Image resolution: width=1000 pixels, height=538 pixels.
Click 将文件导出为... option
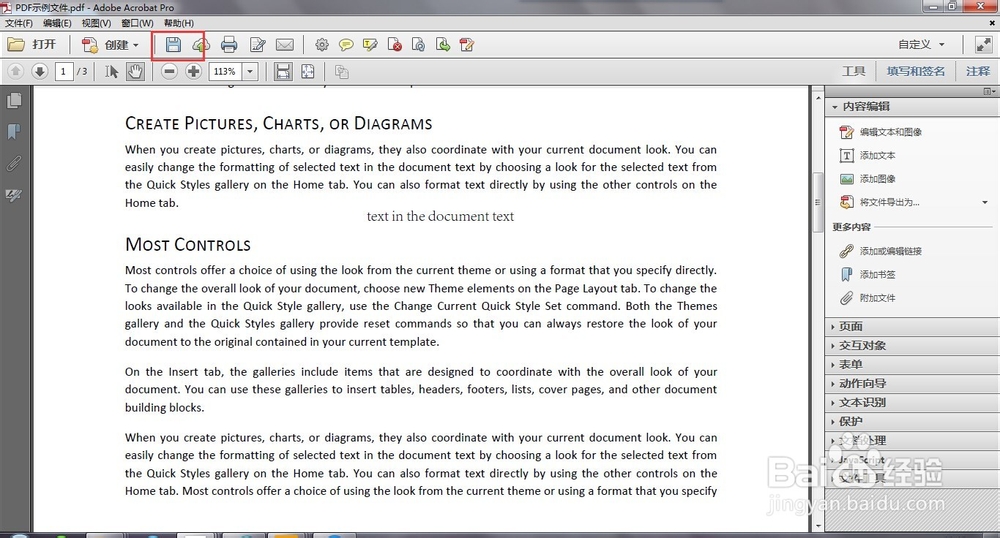click(x=879, y=202)
